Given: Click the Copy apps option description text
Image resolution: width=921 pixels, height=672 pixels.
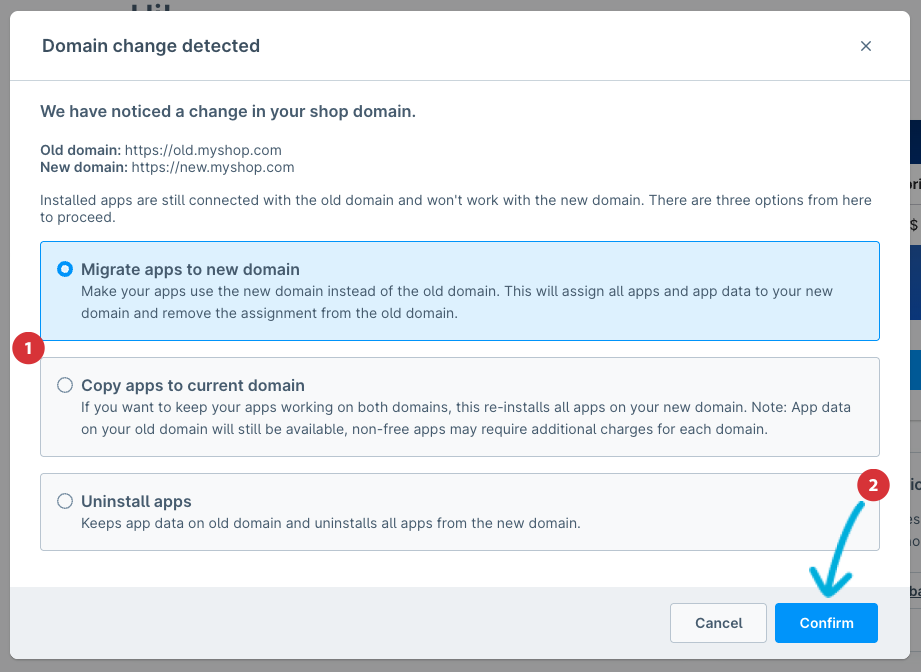Looking at the screenshot, I should tap(465, 418).
